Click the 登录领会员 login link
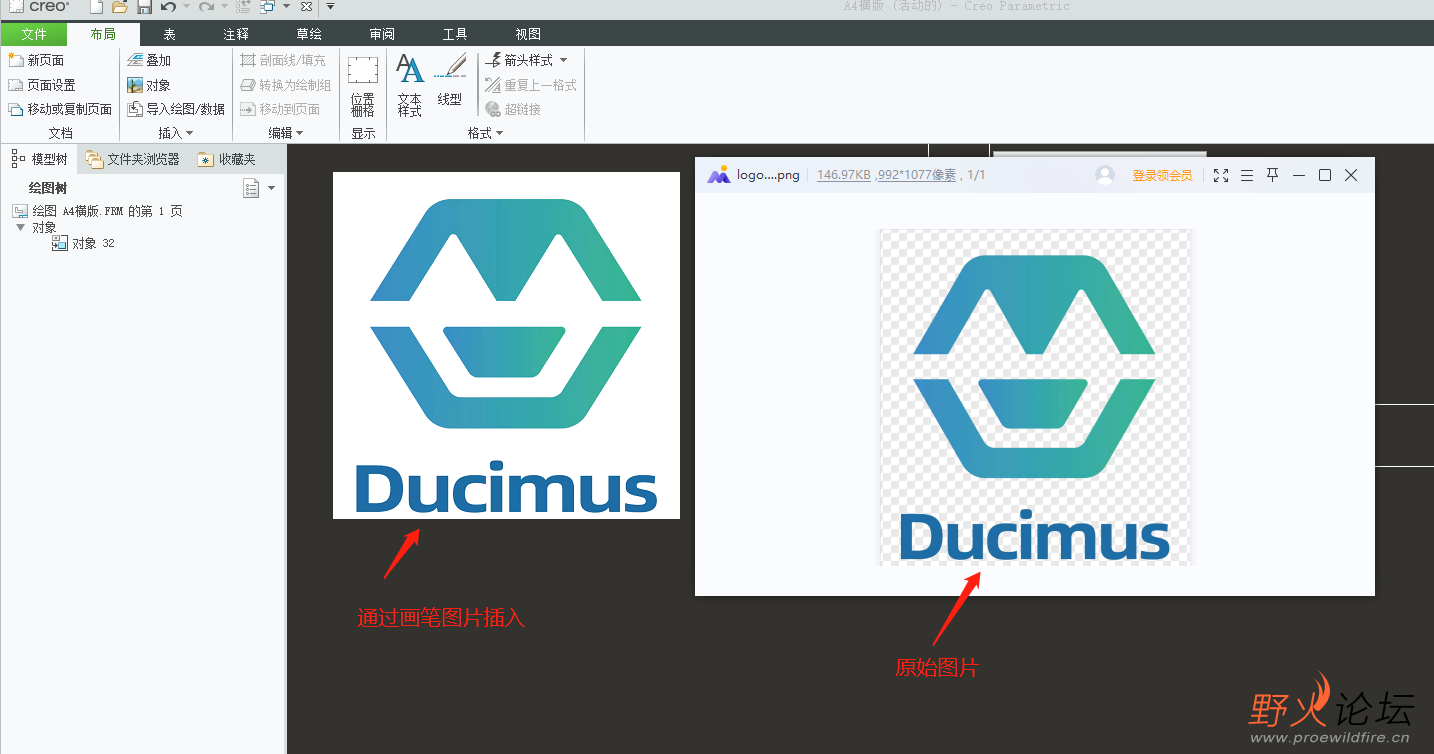The height and width of the screenshot is (754, 1434). [x=1162, y=175]
